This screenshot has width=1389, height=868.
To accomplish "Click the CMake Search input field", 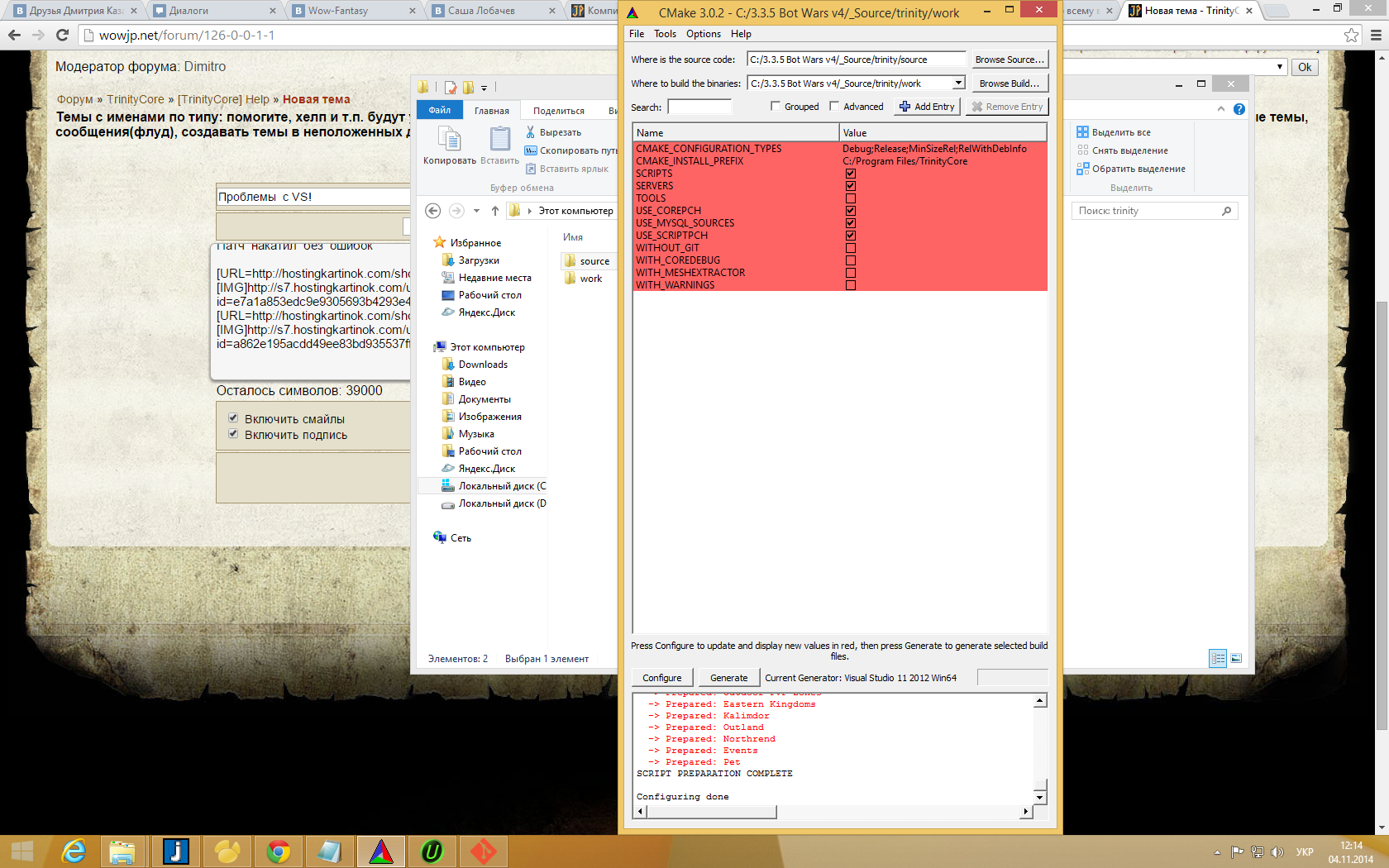I will point(699,107).
